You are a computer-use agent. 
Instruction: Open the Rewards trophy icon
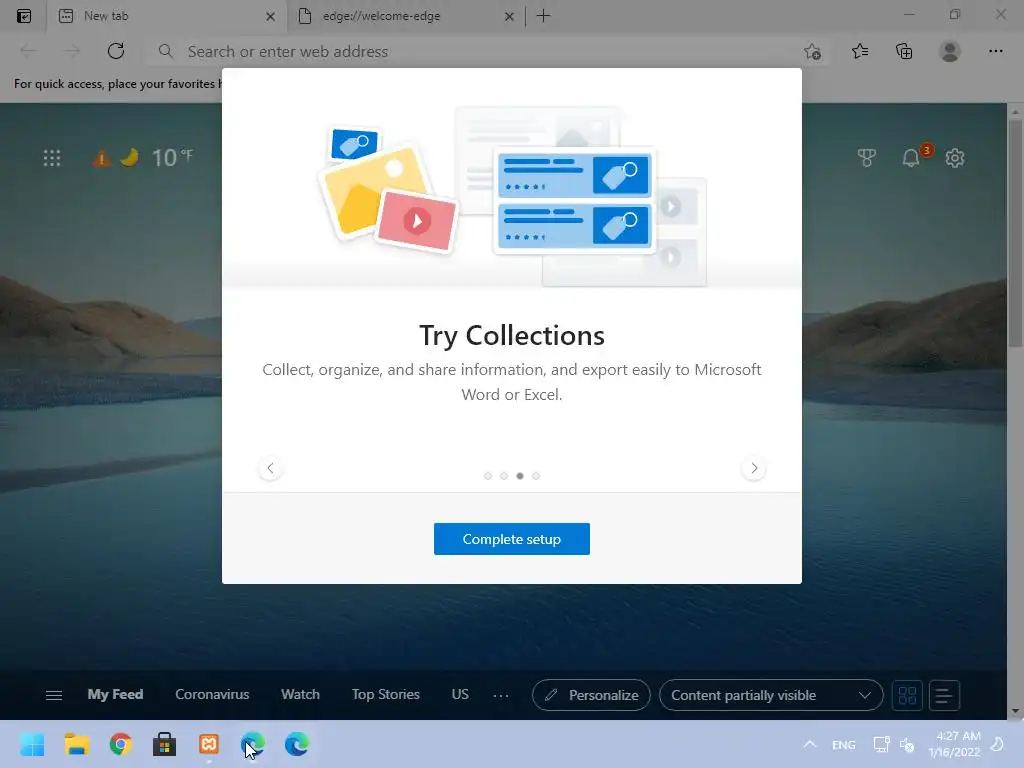pos(867,158)
